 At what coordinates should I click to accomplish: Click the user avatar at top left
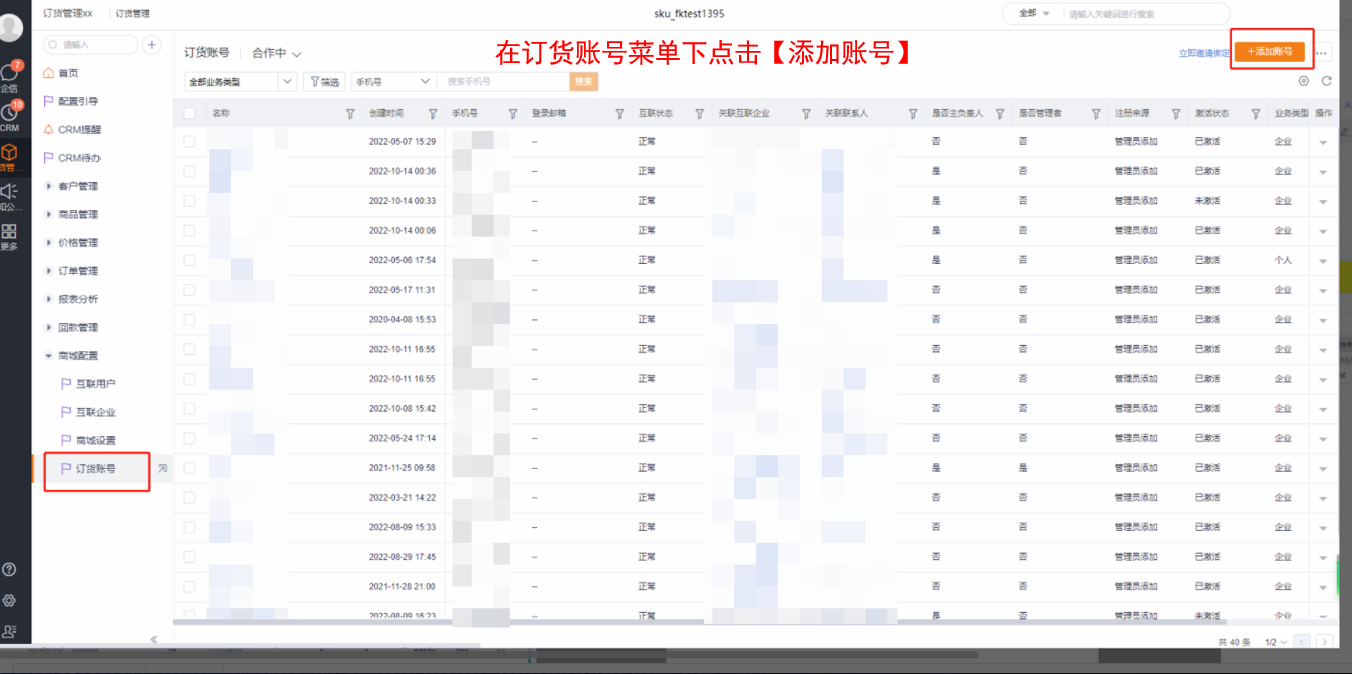pyautogui.click(x=10, y=28)
